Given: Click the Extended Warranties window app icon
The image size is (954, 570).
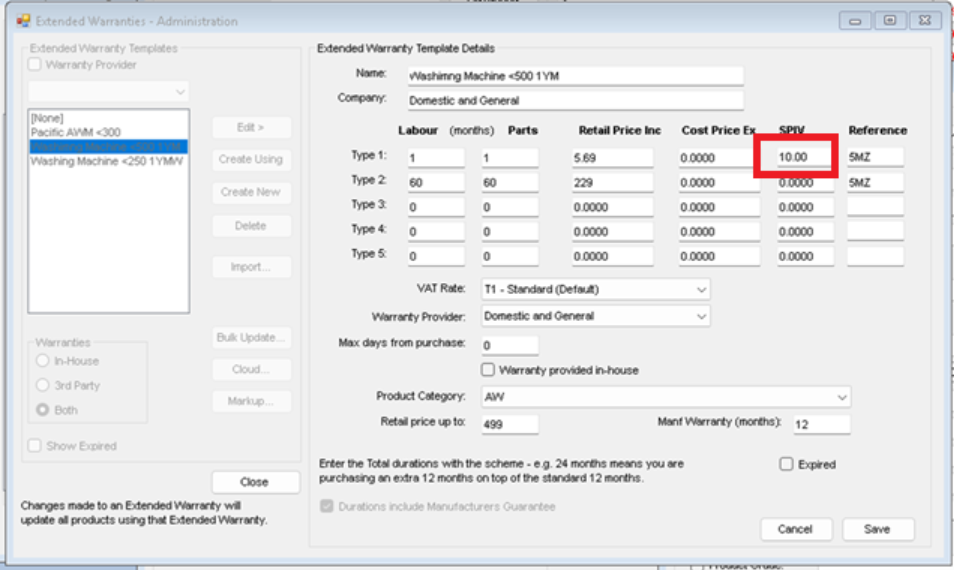Looking at the screenshot, I should 23,21.
